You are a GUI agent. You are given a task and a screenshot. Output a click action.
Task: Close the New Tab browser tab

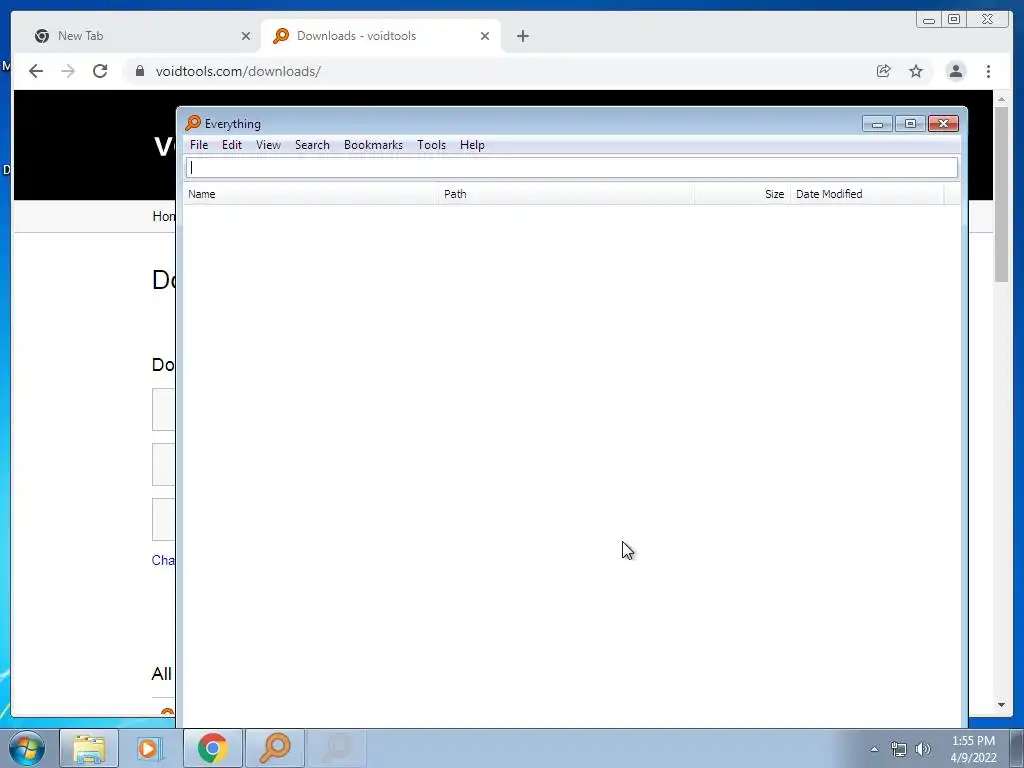tap(246, 36)
